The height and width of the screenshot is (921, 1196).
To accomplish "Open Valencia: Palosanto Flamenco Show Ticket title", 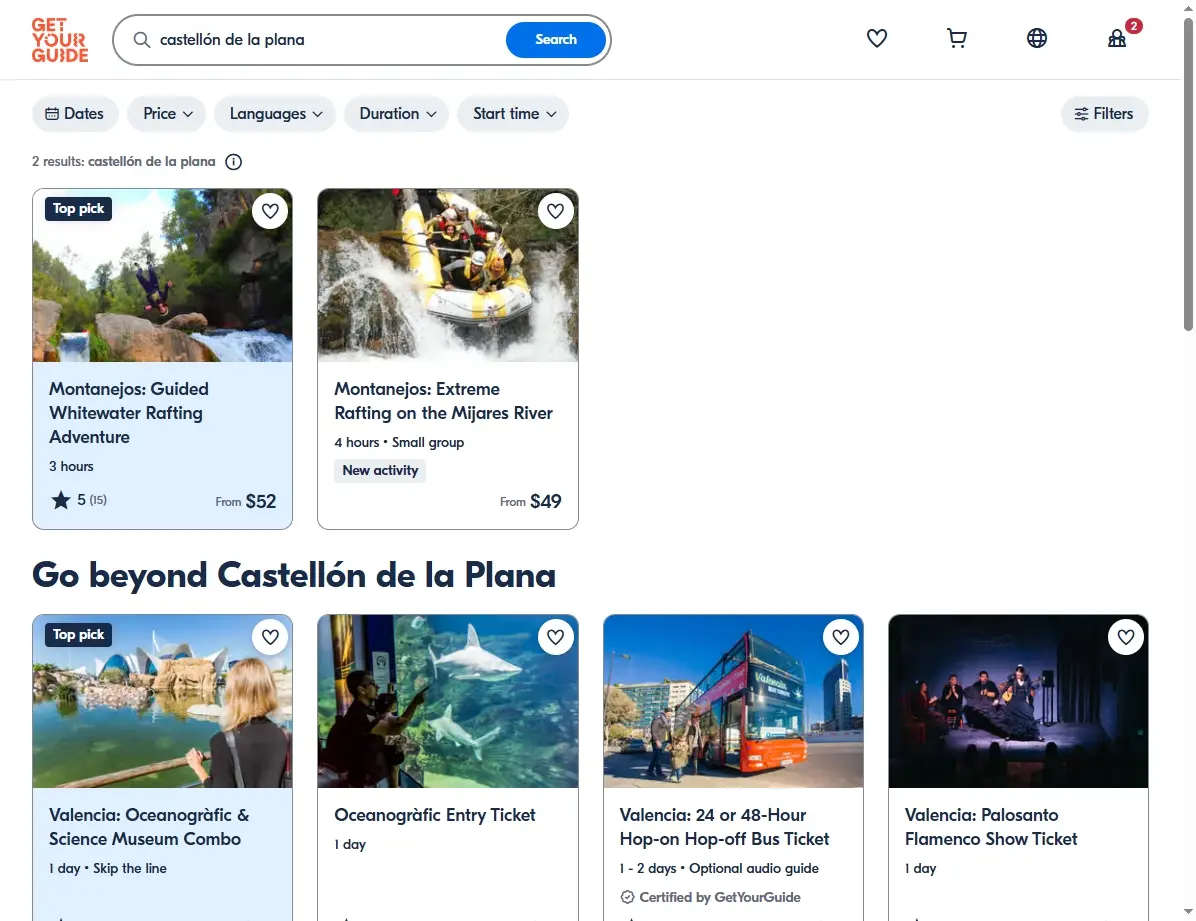I will pyautogui.click(x=991, y=826).
